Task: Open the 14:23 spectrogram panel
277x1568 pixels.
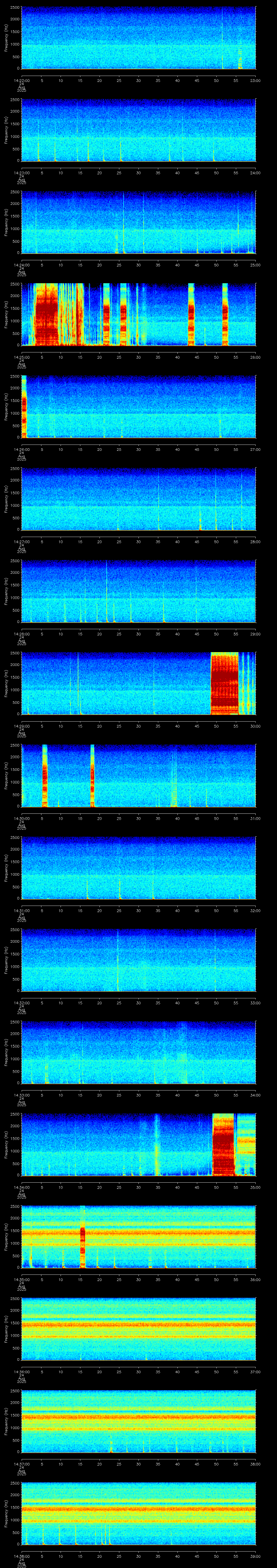Action: 138,130
